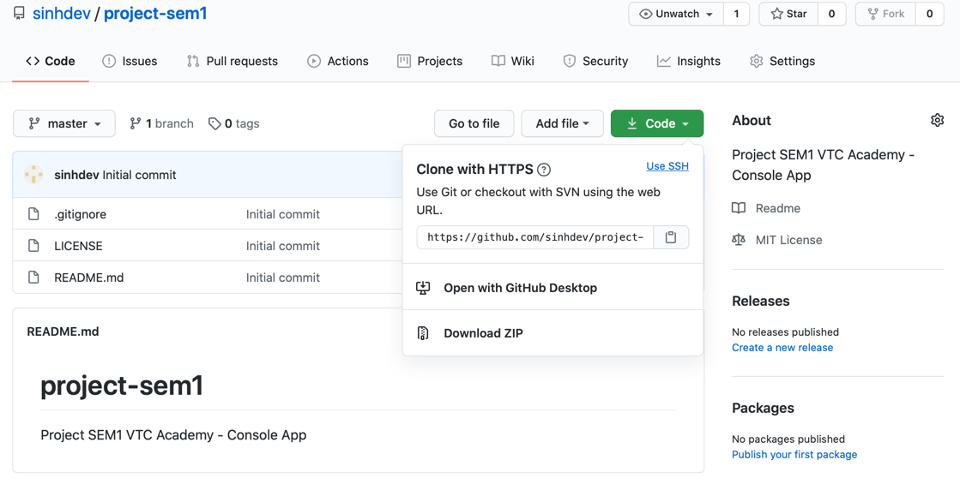Select the HTTPS clone URL field

535,237
